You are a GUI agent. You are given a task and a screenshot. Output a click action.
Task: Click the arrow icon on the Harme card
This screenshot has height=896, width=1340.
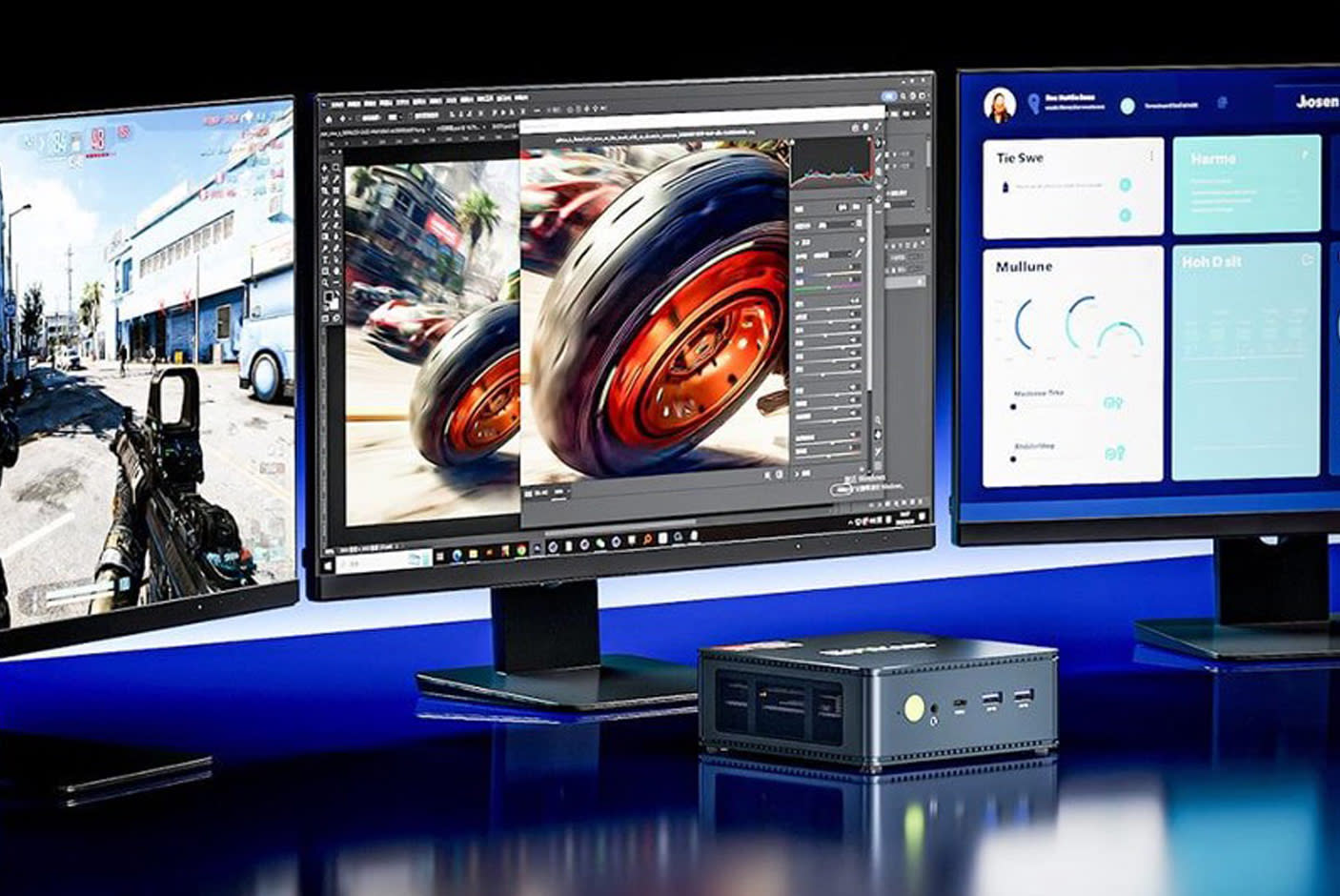pos(1304,154)
